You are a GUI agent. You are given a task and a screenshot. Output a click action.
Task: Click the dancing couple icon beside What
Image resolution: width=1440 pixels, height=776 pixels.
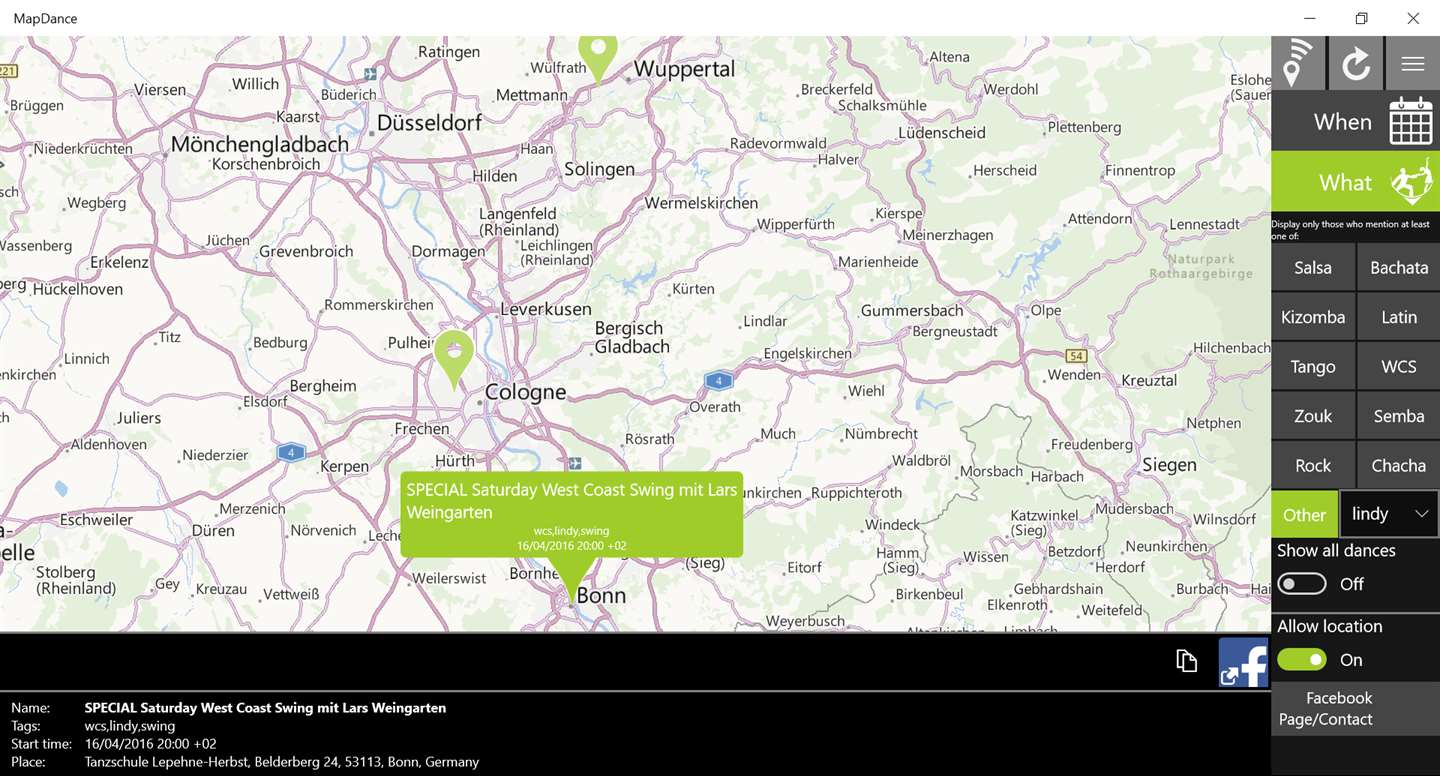[1413, 182]
